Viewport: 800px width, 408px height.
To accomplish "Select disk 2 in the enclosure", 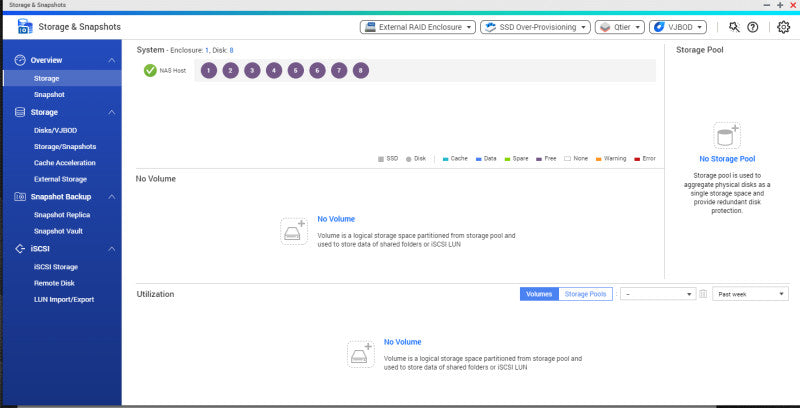I will pos(231,70).
